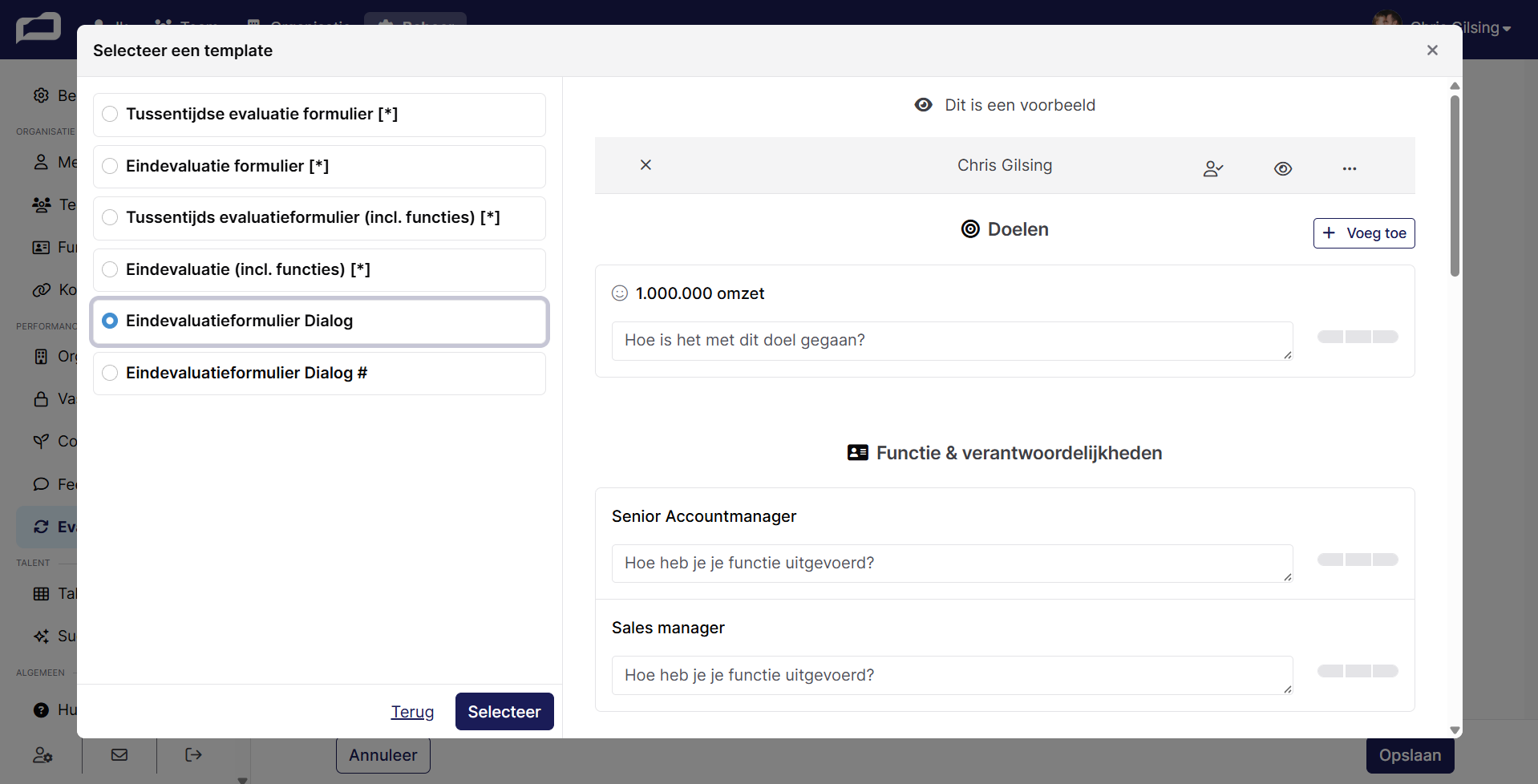The width and height of the screenshot is (1538, 784).
Task: Click the '1.000.000 omzet' goal title
Action: [x=700, y=293]
